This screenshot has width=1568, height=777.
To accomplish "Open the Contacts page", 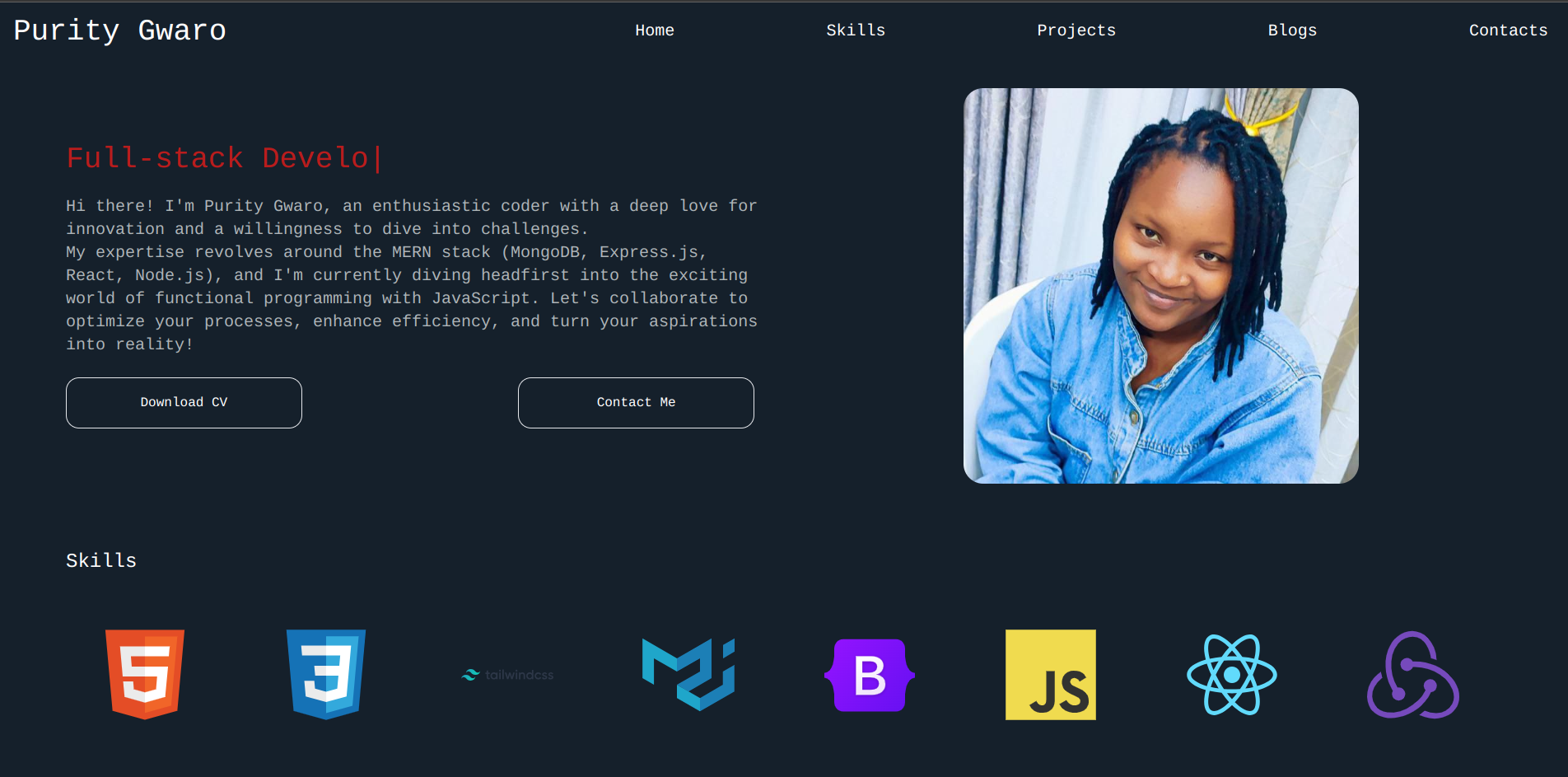I will point(1508,30).
